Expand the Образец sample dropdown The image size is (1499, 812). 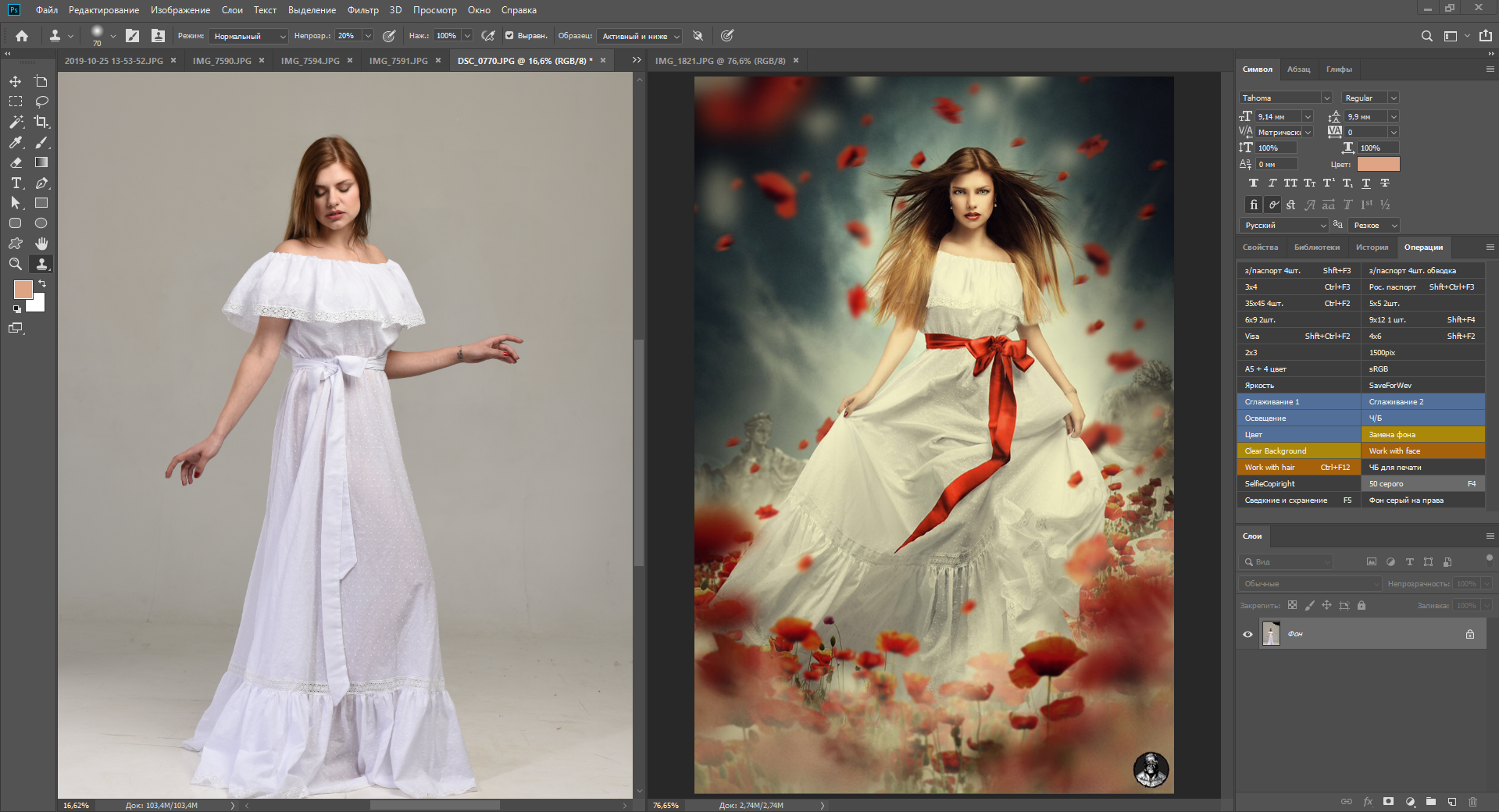click(x=640, y=36)
